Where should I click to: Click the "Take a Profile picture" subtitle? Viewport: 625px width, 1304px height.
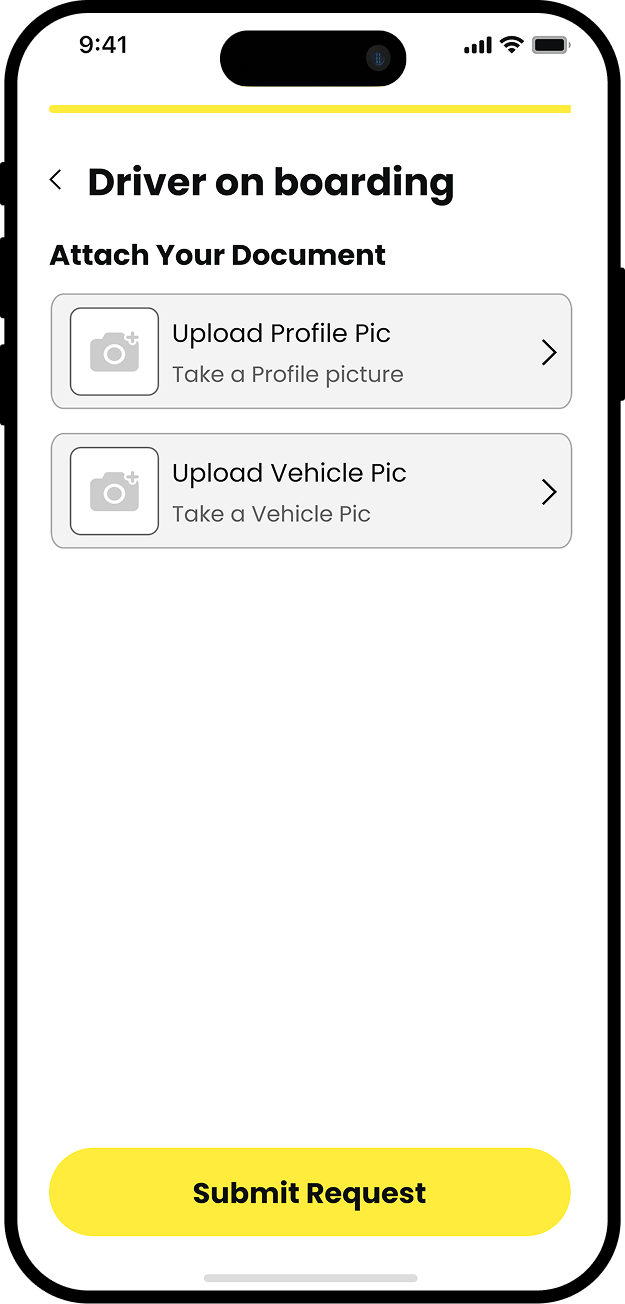point(288,375)
